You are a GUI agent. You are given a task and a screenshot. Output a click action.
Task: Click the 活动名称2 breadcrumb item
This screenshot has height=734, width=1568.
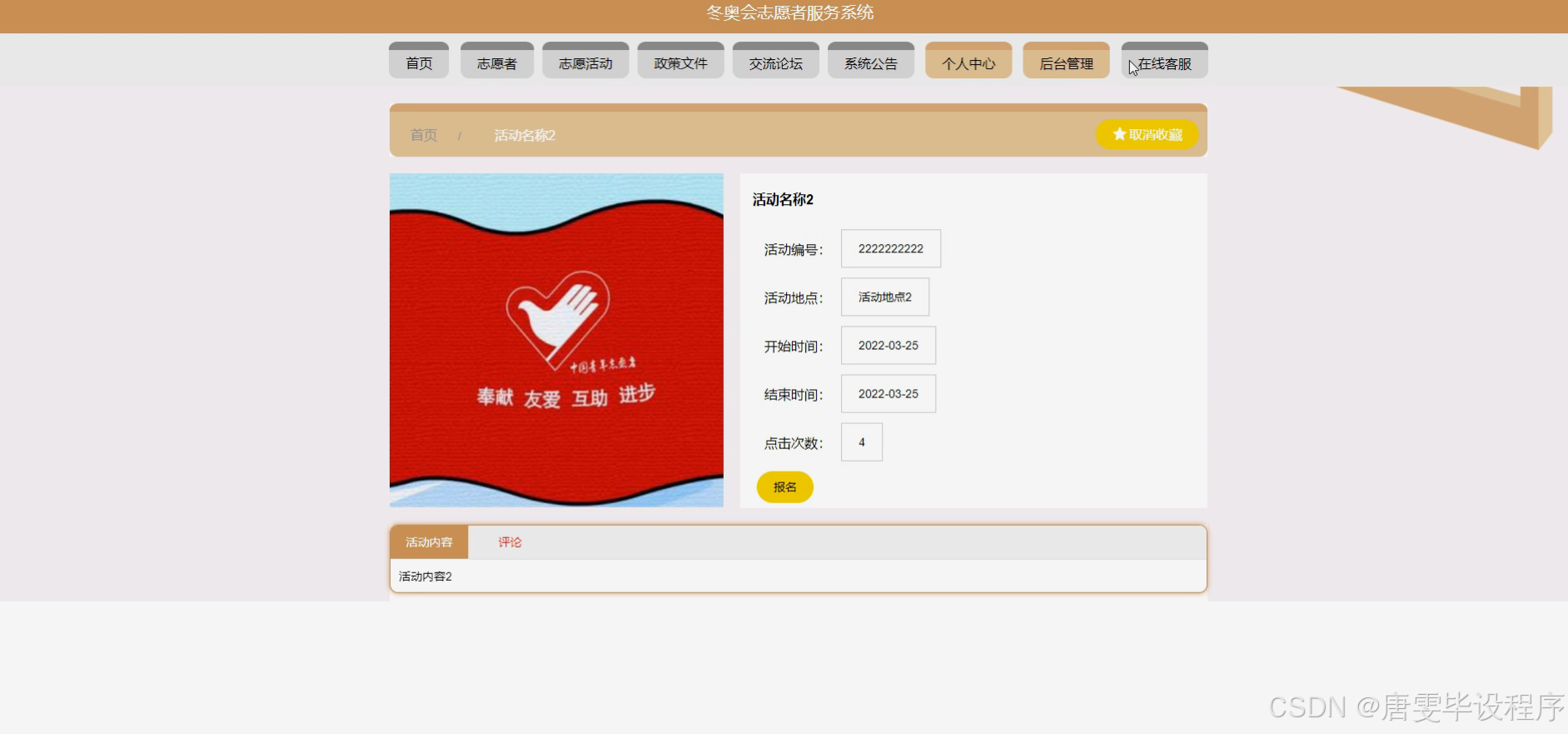tap(525, 135)
